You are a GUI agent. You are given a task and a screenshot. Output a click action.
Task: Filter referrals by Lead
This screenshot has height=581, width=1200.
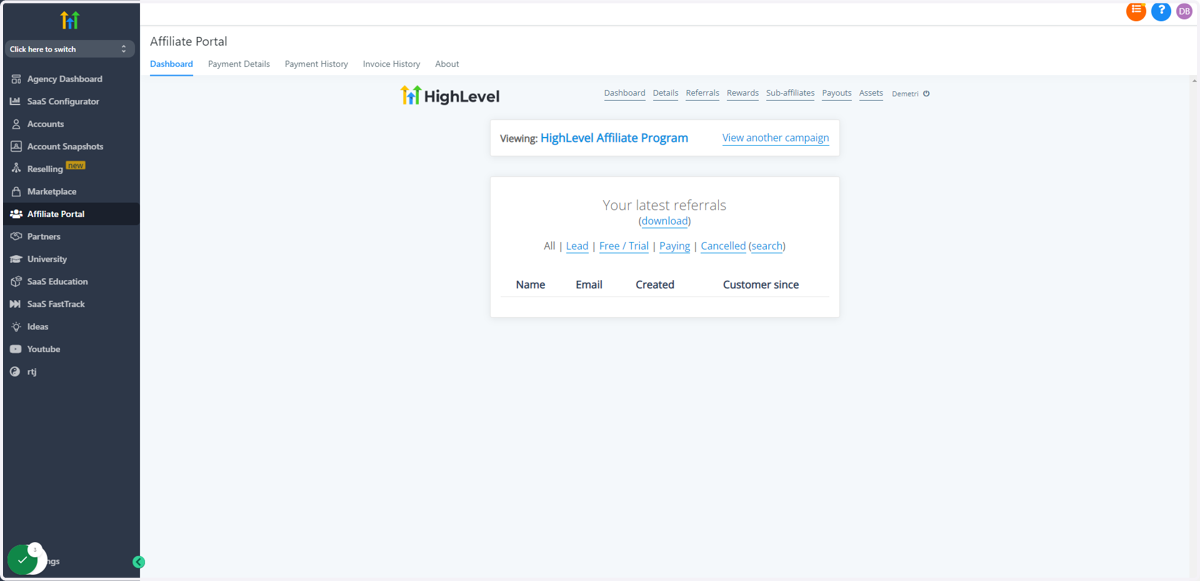(x=577, y=246)
